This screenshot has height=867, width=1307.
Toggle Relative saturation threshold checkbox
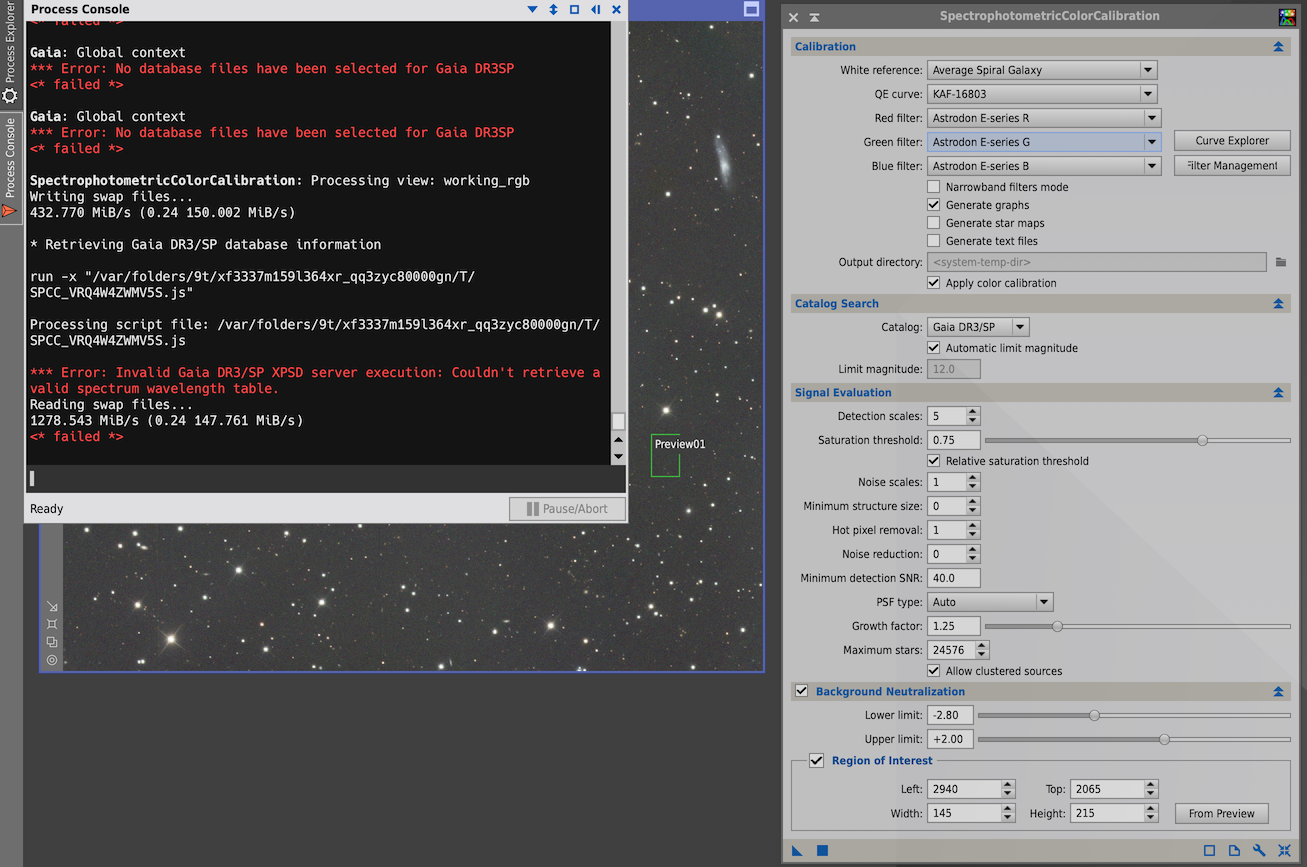[934, 461]
